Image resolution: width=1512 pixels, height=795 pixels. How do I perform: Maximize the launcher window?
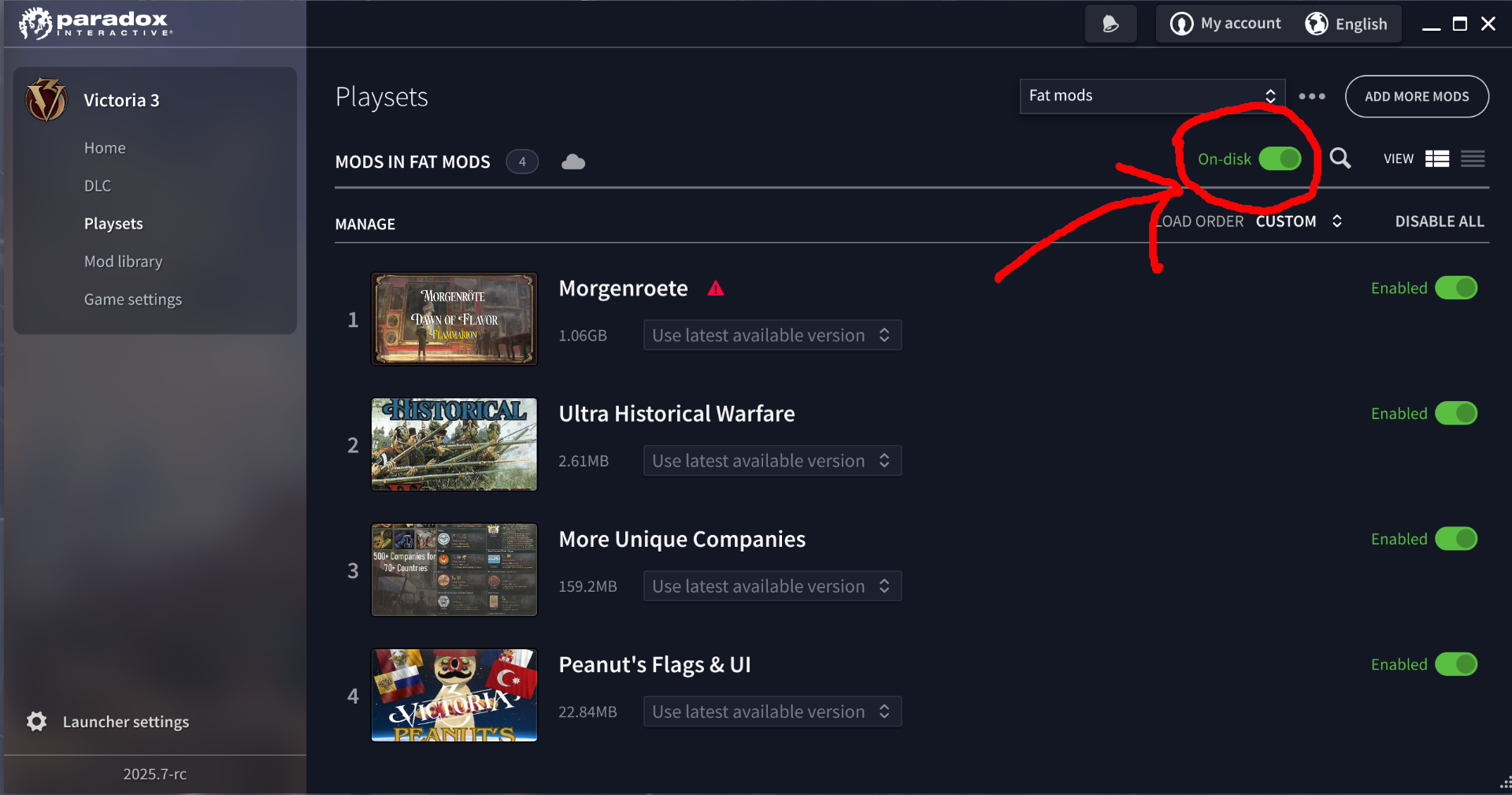coord(1459,24)
